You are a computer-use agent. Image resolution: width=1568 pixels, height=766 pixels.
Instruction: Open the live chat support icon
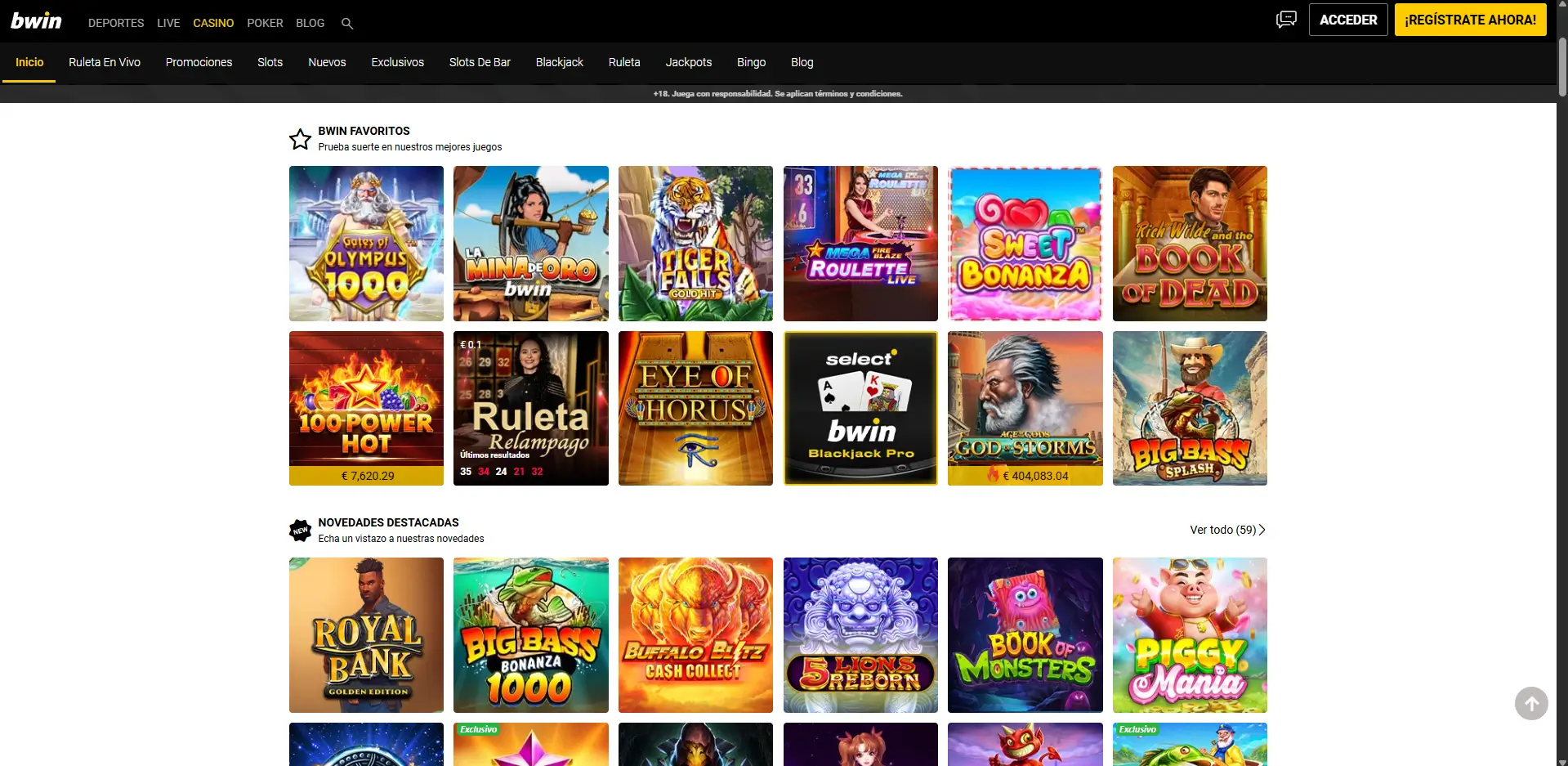click(x=1285, y=19)
